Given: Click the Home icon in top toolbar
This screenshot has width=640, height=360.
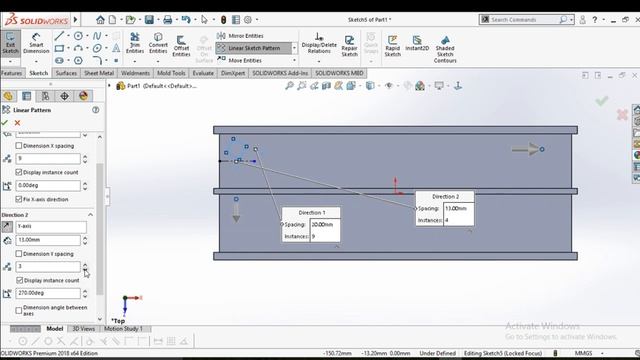Looking at the screenshot, I should (100, 20).
